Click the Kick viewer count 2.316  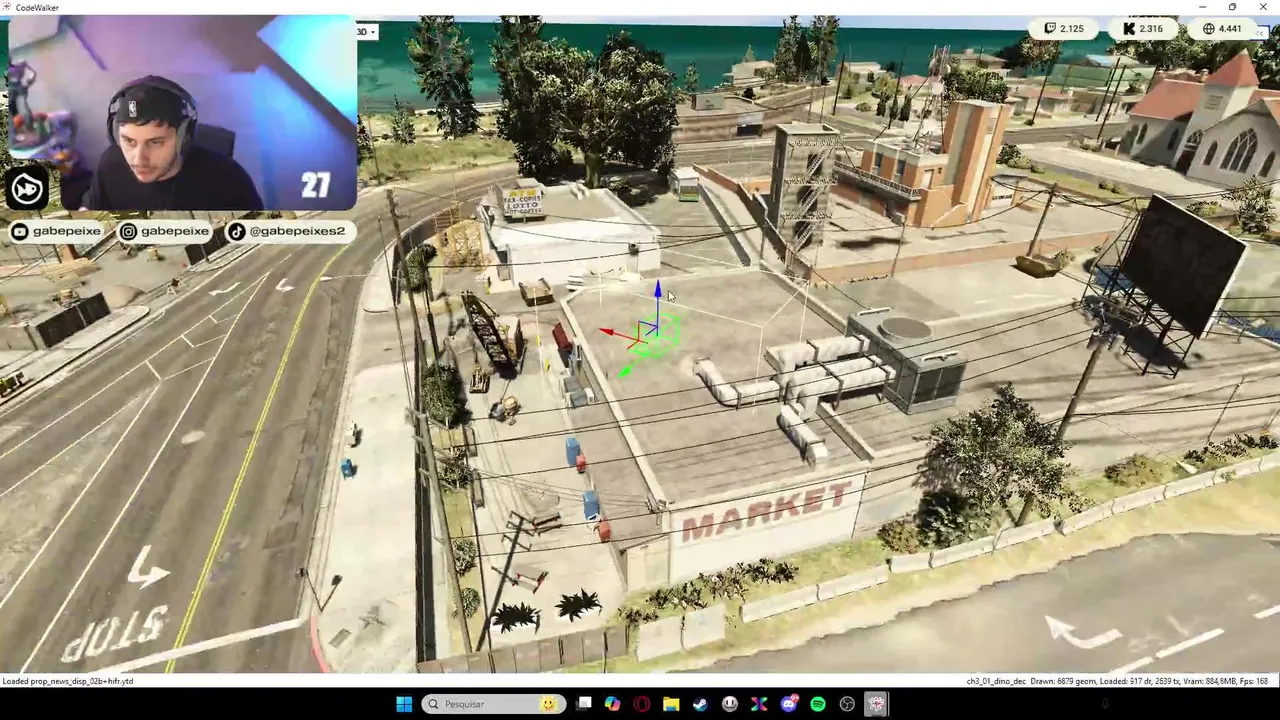click(1143, 28)
